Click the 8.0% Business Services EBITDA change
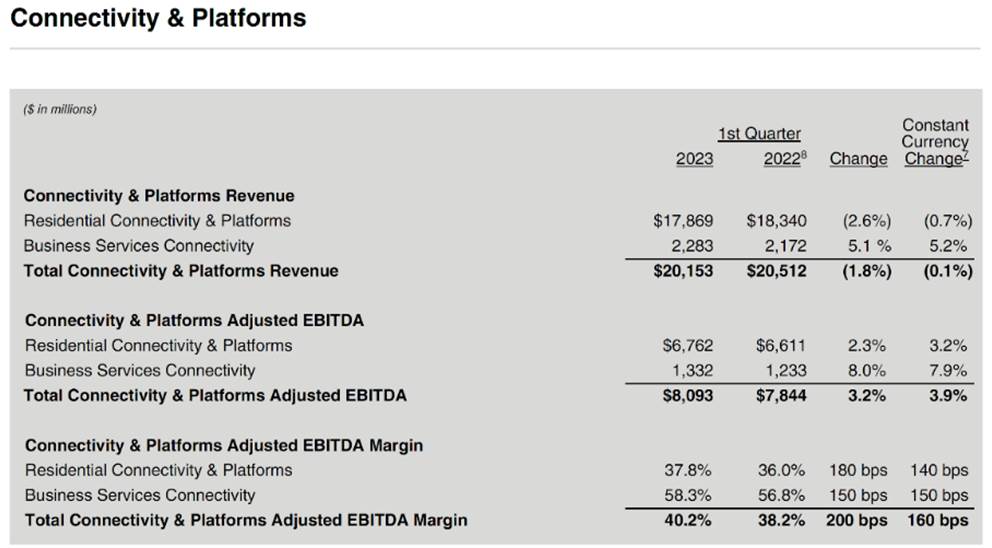This screenshot has height=548, width=992. pos(866,371)
